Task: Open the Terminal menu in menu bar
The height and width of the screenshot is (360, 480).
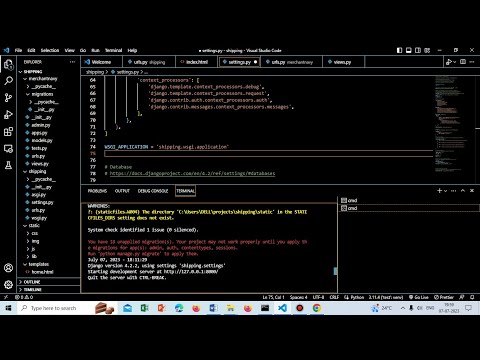Action: [113, 50]
